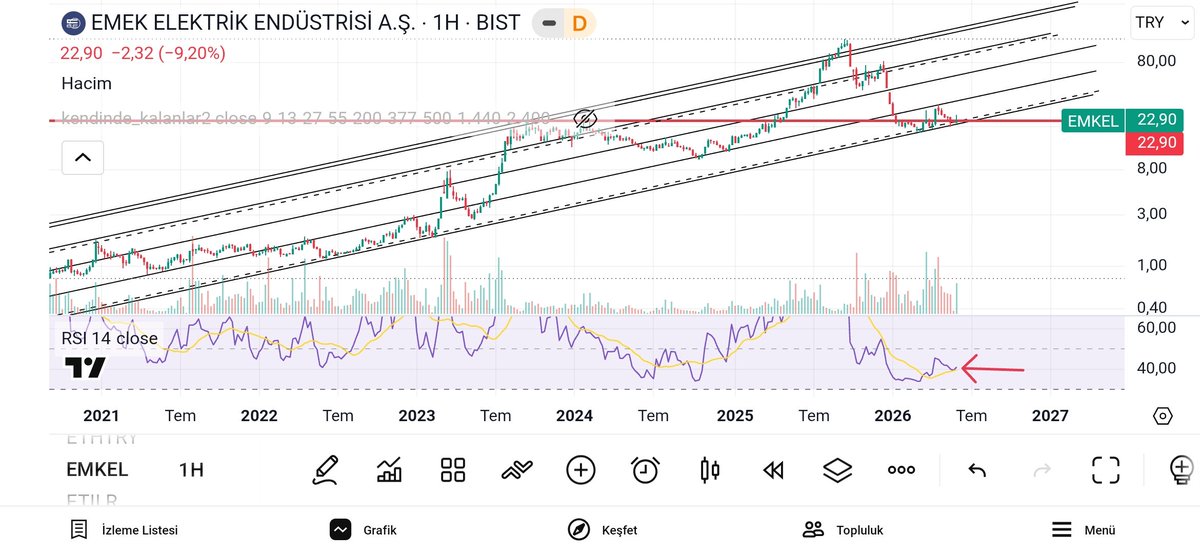Open the TradingView logo on chart

[85, 368]
